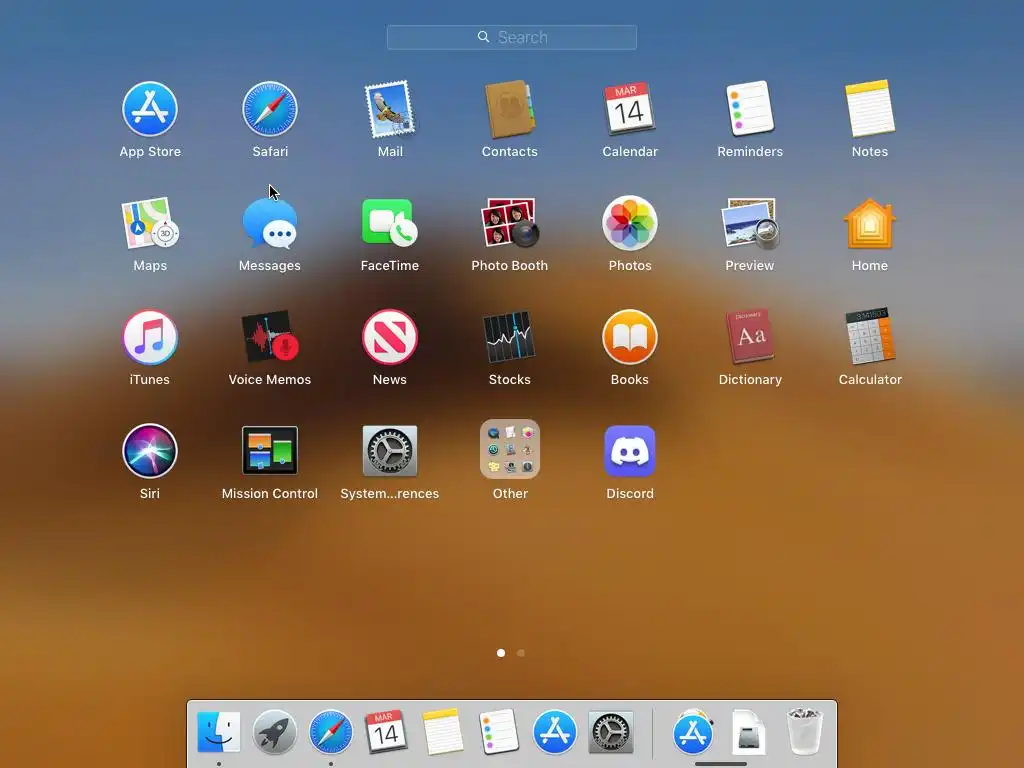This screenshot has width=1024, height=768.
Task: Open the Trash in the Dock
Action: pos(805,732)
